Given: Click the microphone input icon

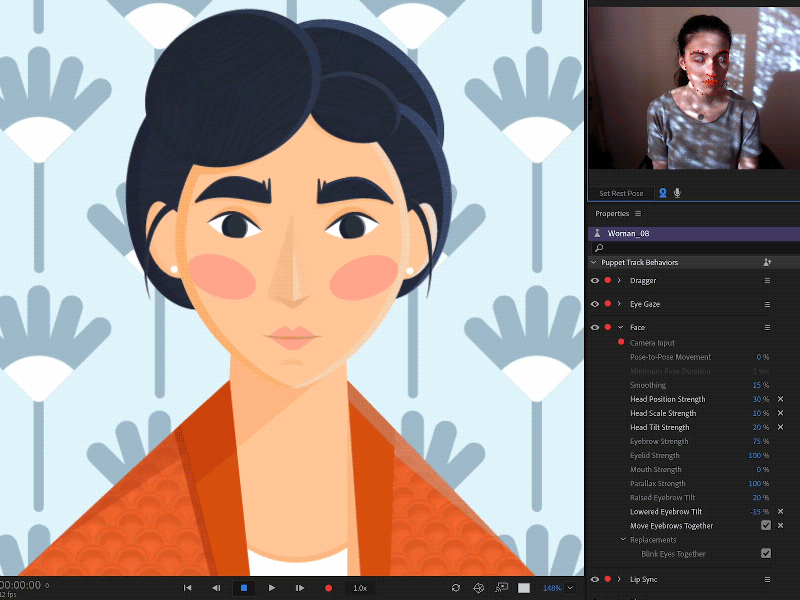Looking at the screenshot, I should tap(677, 193).
